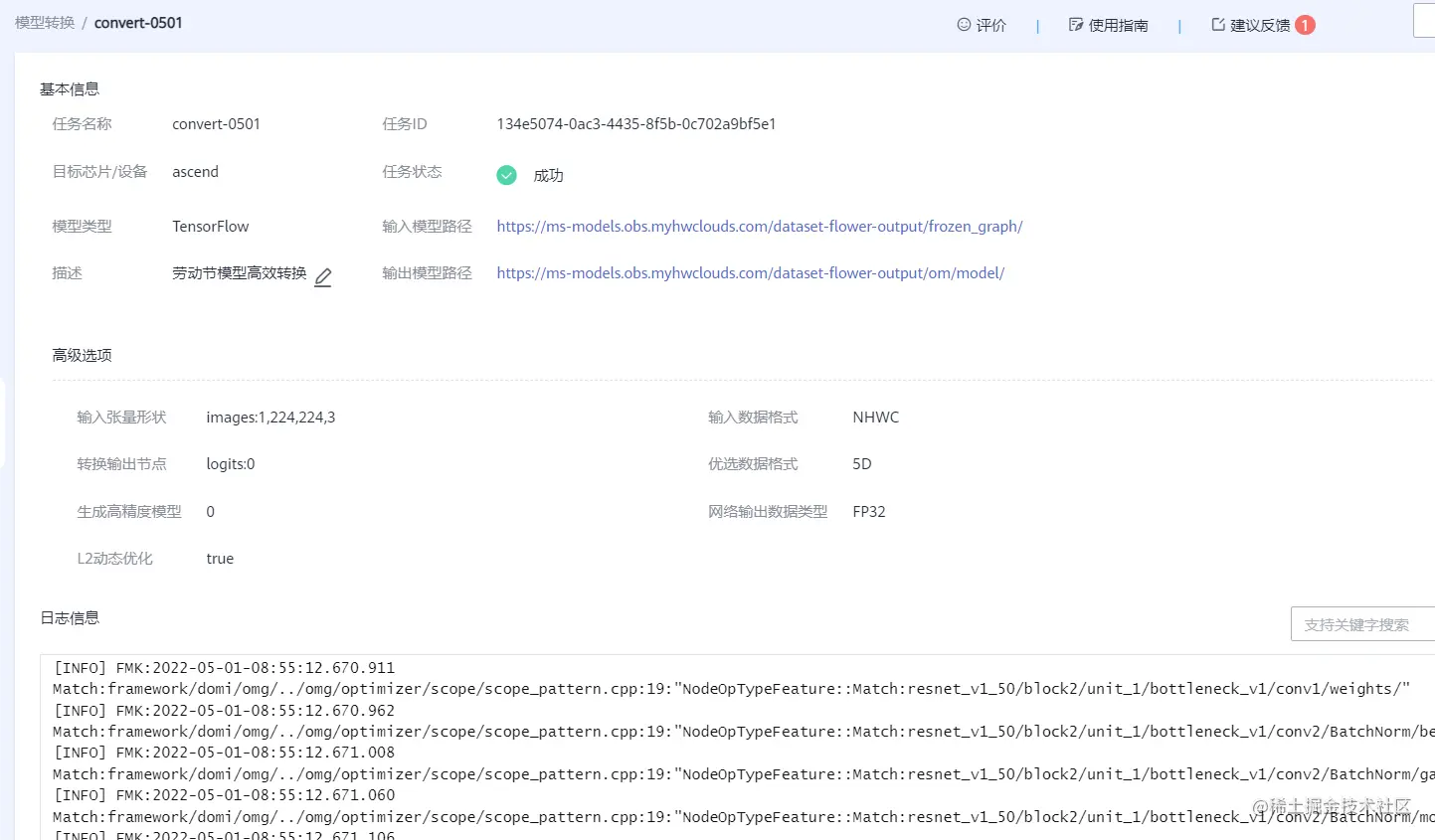Image resolution: width=1435 pixels, height=840 pixels.
Task: Click the 任务ID label
Action: pyautogui.click(x=405, y=124)
